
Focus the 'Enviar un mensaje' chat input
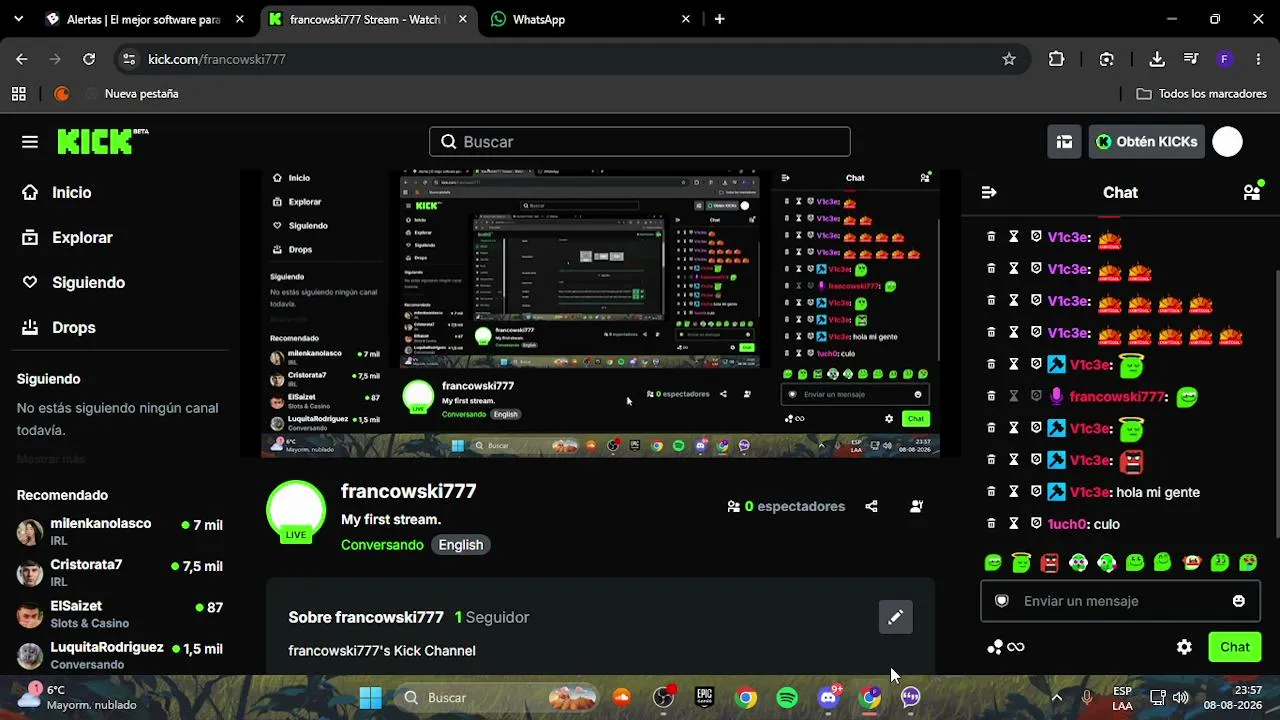[1120, 601]
